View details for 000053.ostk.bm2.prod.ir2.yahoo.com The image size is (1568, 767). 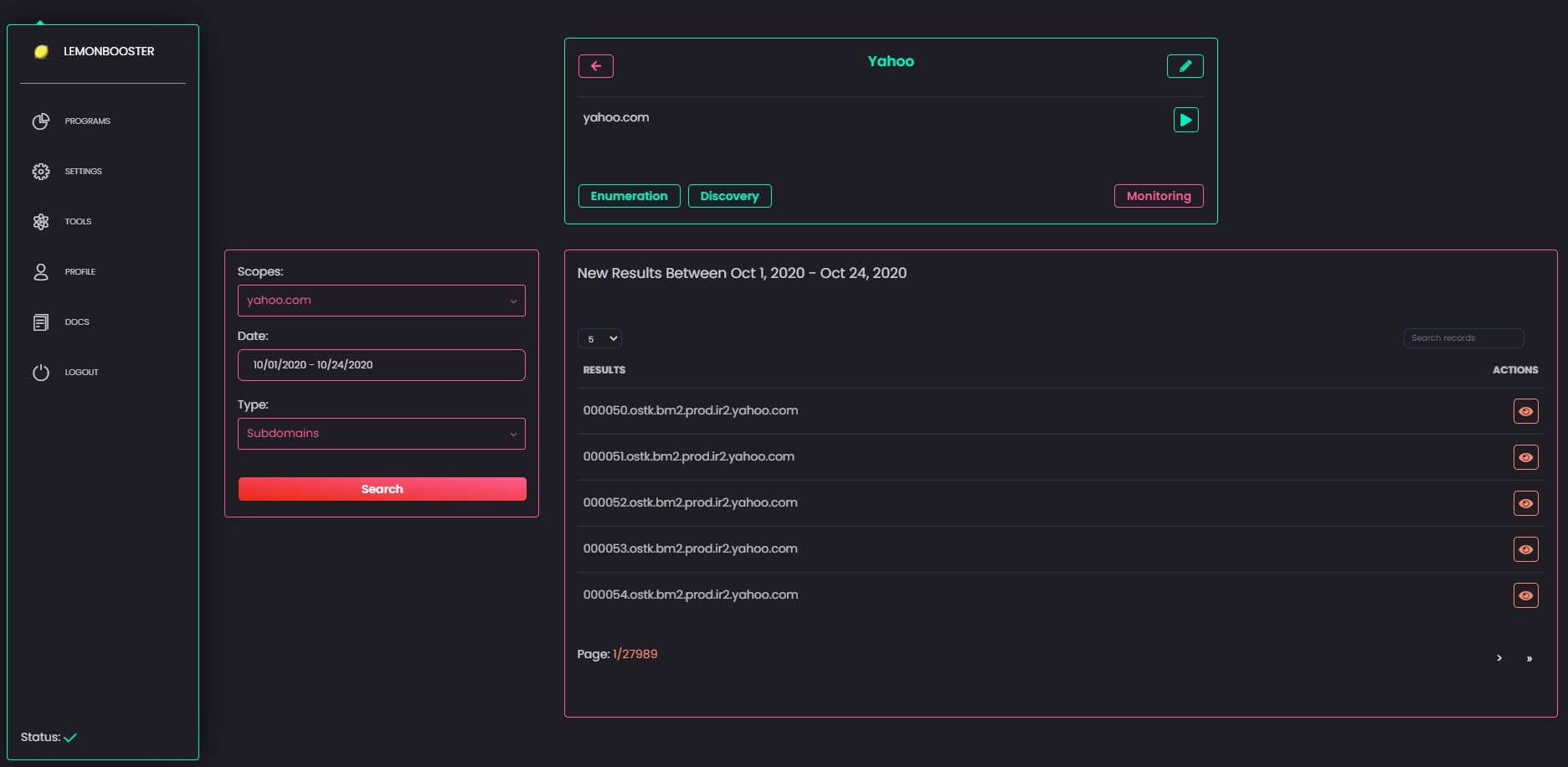coord(1525,549)
